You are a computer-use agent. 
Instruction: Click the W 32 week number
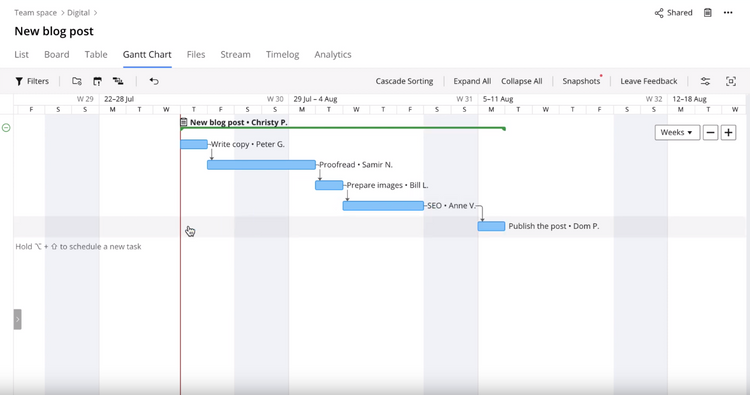pyautogui.click(x=654, y=99)
